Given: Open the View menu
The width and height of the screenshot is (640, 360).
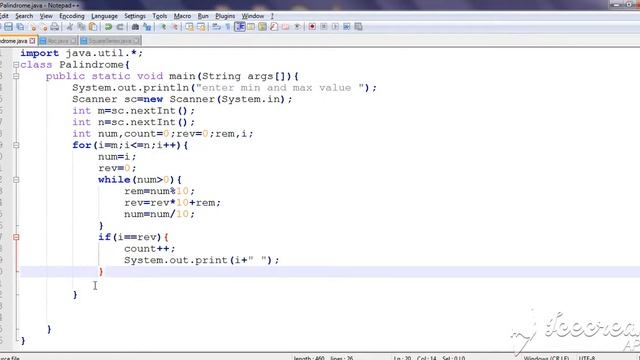Looking at the screenshot, I should click(x=46, y=16).
